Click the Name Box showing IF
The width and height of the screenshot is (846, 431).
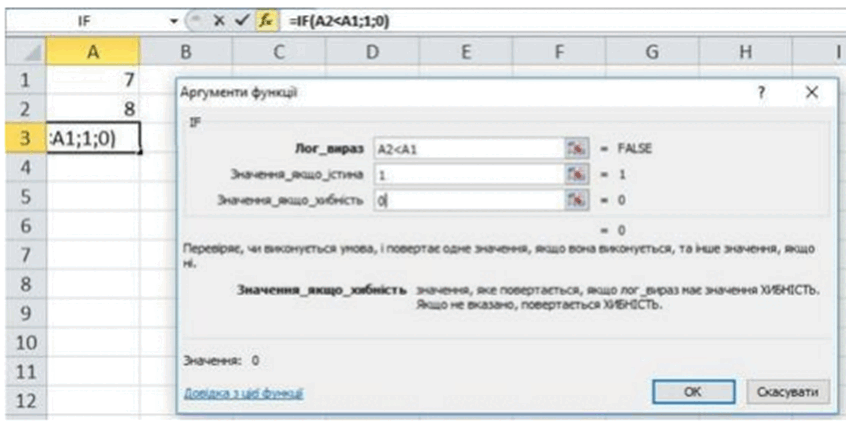(x=86, y=21)
